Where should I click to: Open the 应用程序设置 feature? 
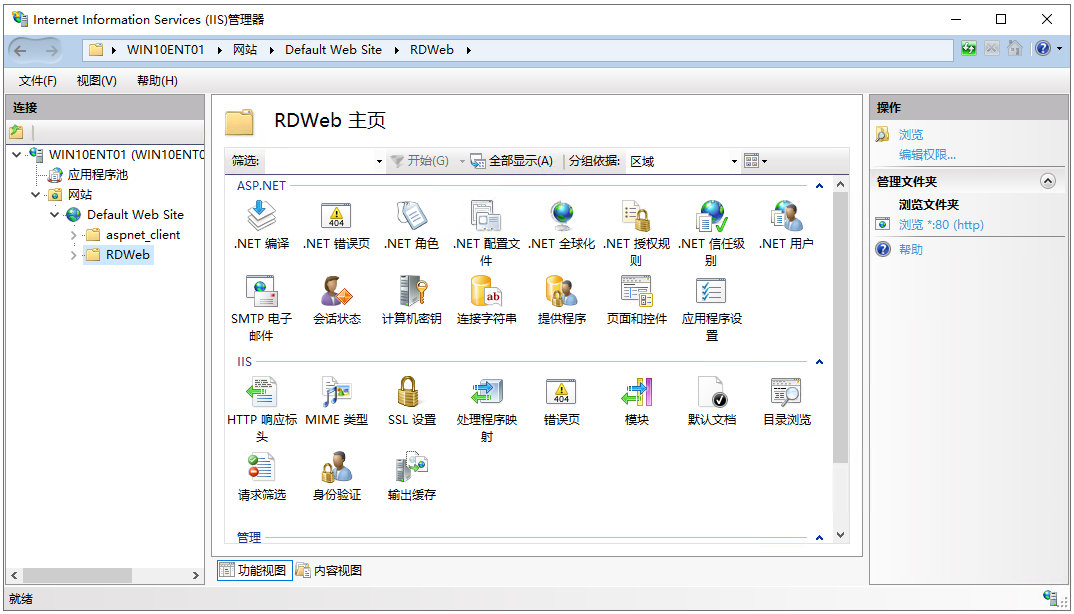(711, 308)
